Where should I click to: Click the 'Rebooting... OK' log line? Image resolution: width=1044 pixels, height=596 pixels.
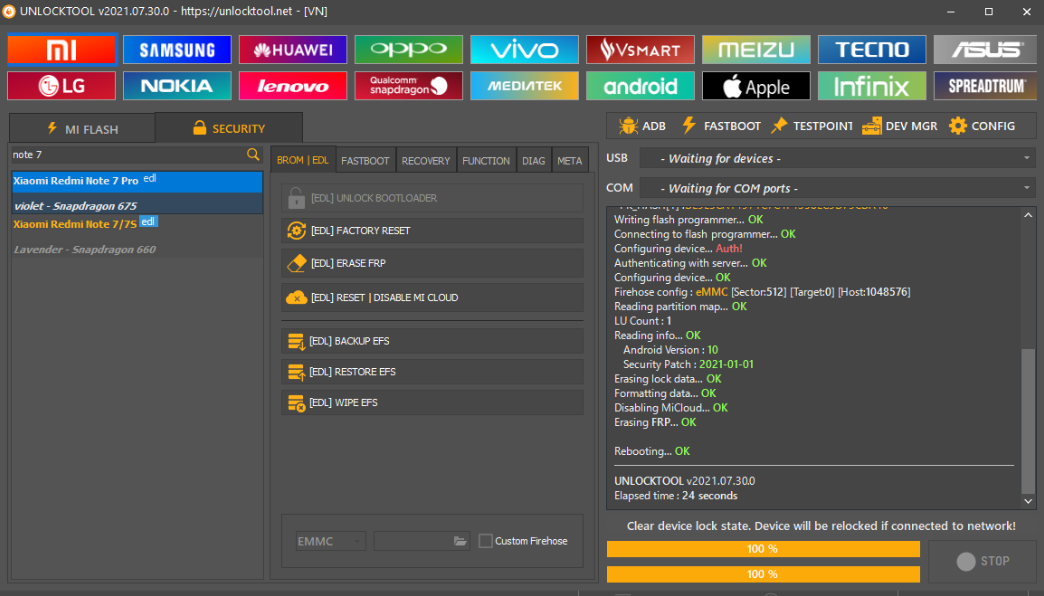tap(652, 451)
